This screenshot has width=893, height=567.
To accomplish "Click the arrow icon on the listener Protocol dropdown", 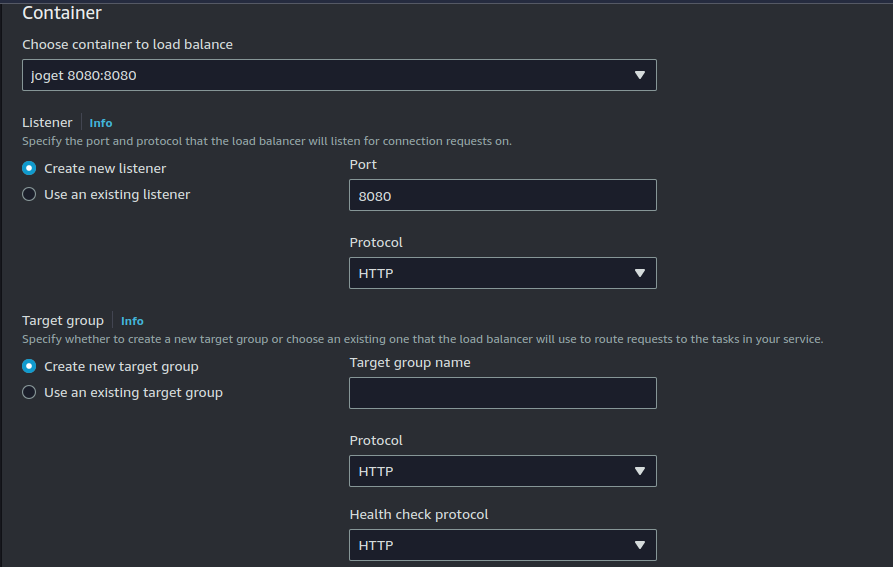I will click(640, 274).
